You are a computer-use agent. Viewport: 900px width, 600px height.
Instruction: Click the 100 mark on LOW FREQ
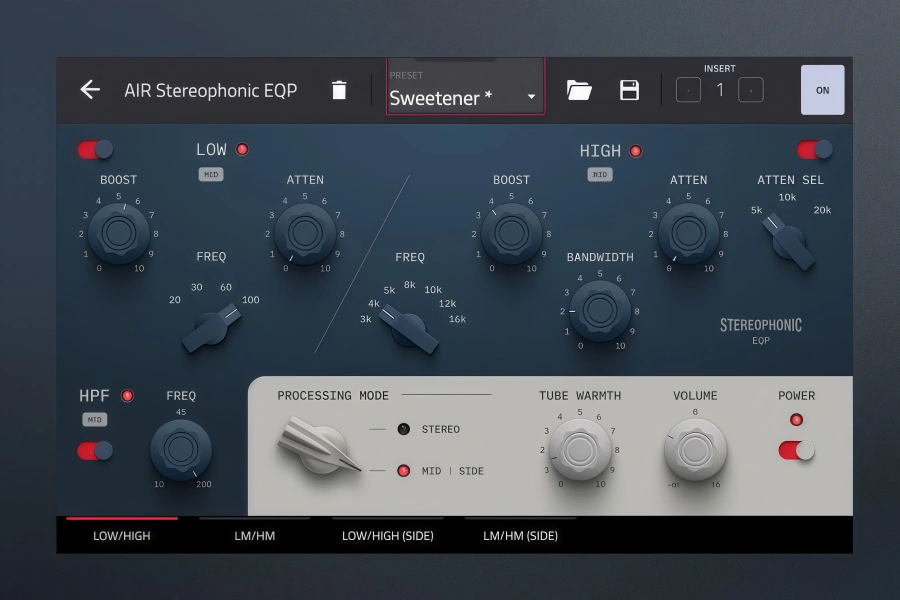(x=250, y=300)
